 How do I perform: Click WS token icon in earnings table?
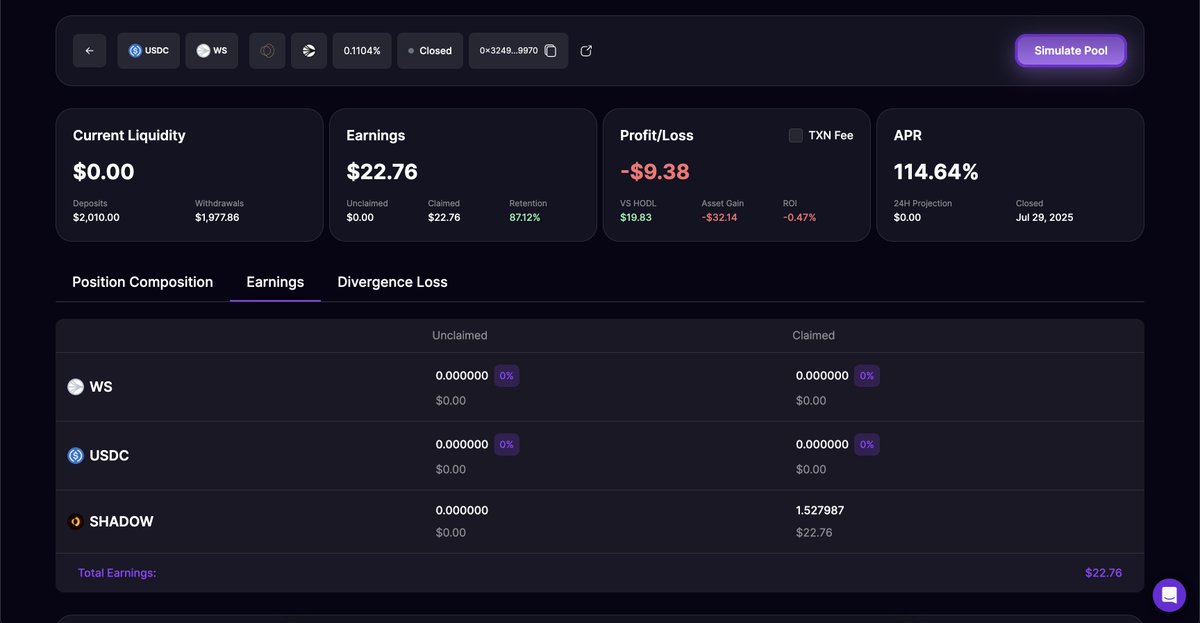click(75, 387)
